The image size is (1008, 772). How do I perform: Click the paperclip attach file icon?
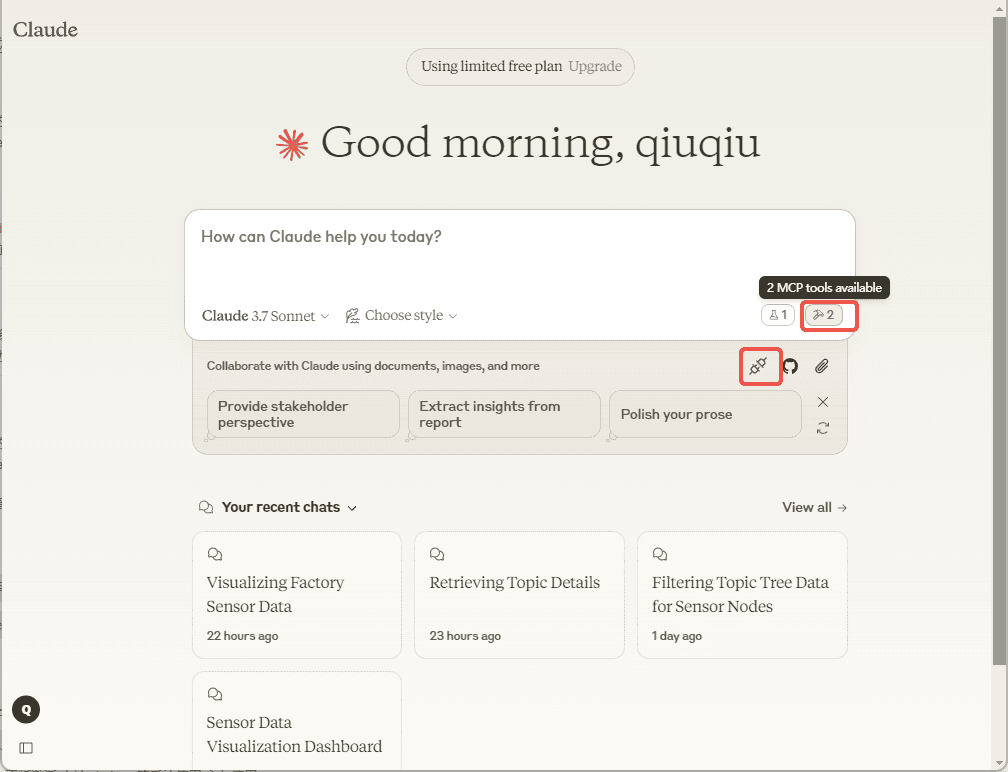coord(822,366)
